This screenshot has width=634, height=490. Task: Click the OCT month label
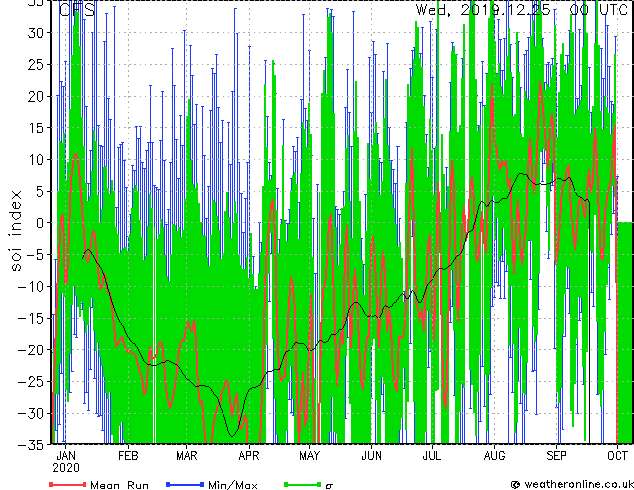coord(617,456)
